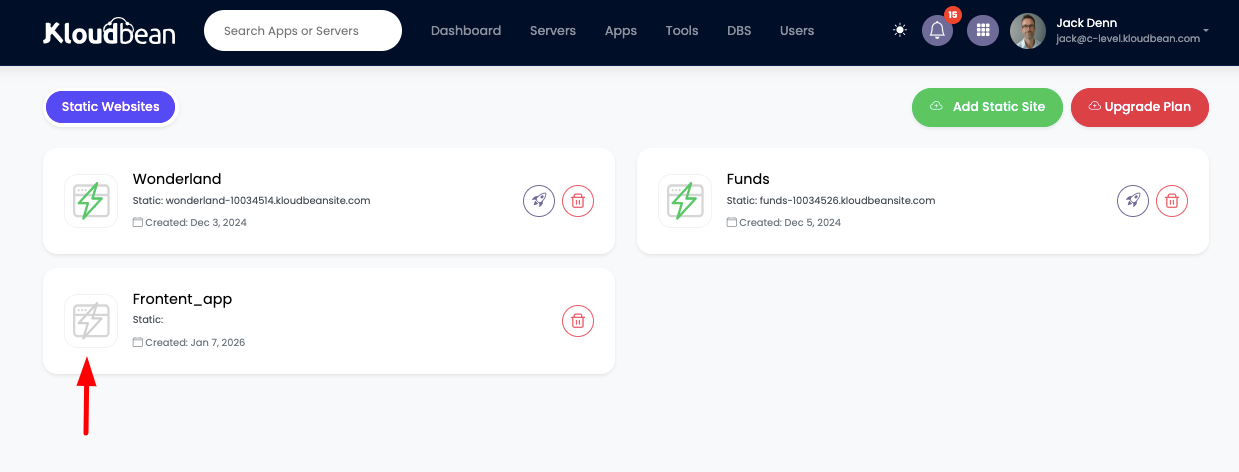The image size is (1239, 472).
Task: Click wonderland-10034514.kloudbeansite.com URL text
Action: (268, 200)
